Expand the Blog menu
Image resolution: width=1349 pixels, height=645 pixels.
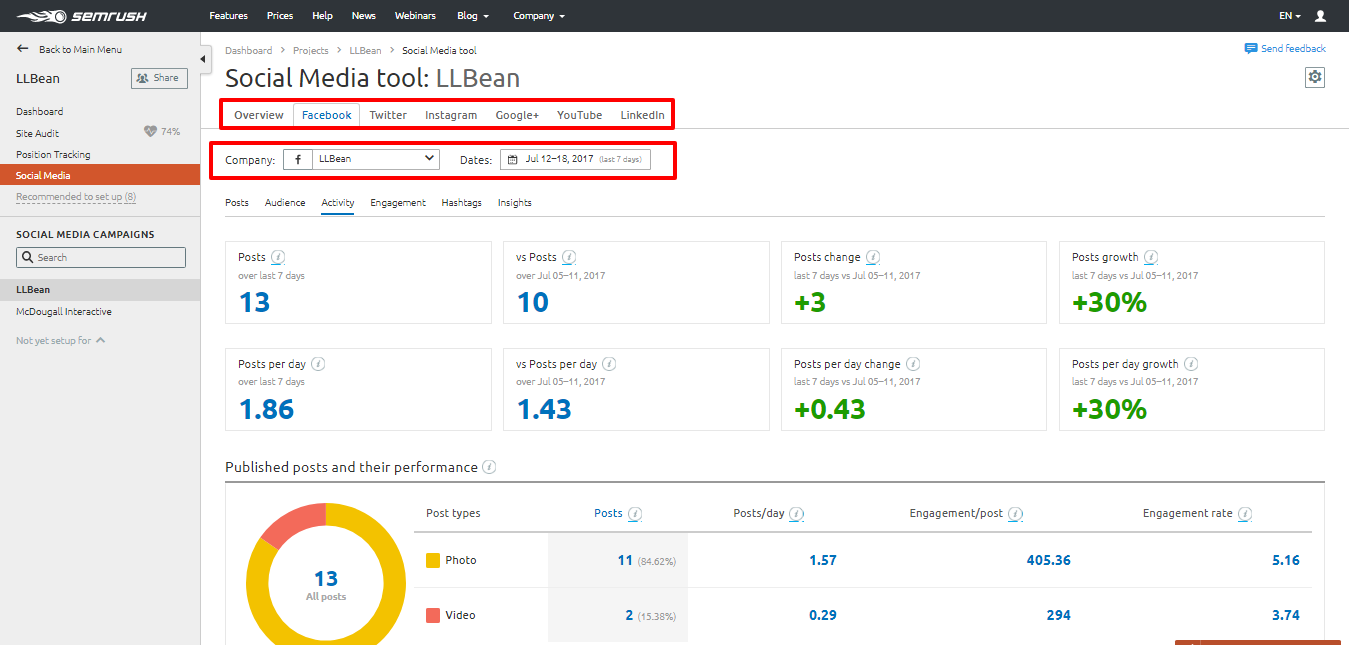coord(473,16)
